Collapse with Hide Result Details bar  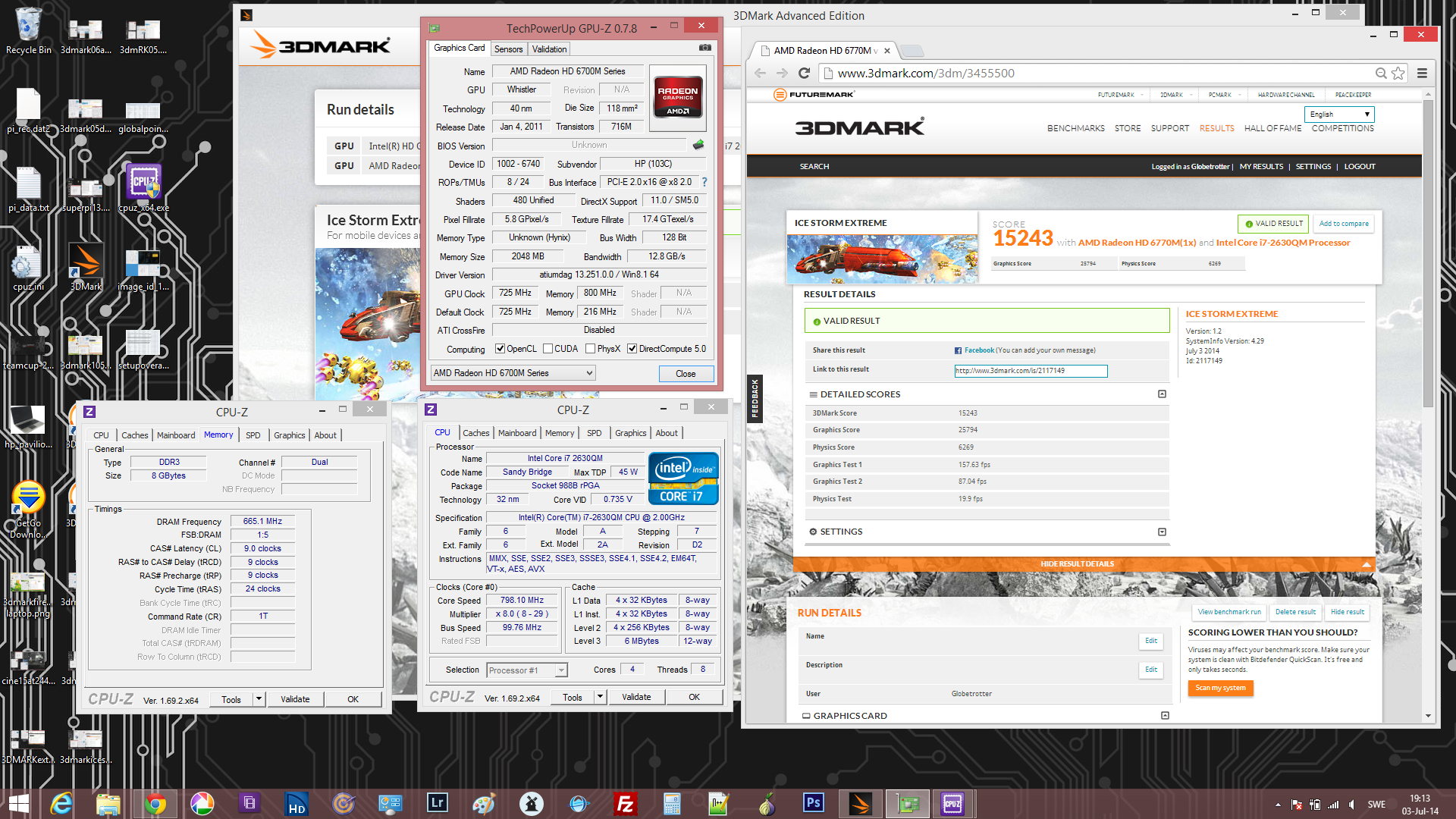[x=1084, y=564]
